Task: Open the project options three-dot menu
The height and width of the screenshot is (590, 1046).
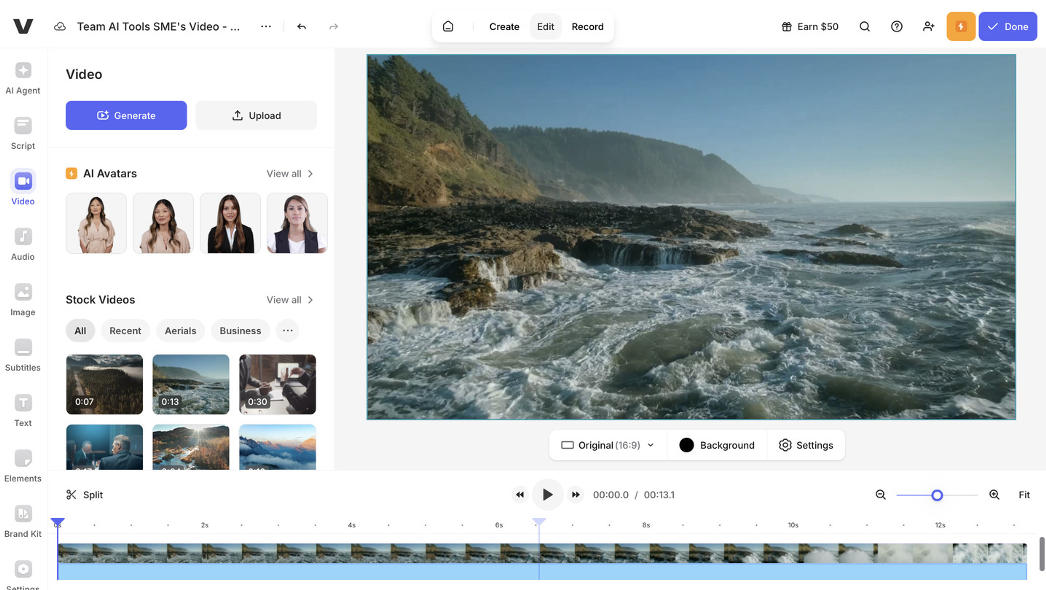Action: click(266, 27)
